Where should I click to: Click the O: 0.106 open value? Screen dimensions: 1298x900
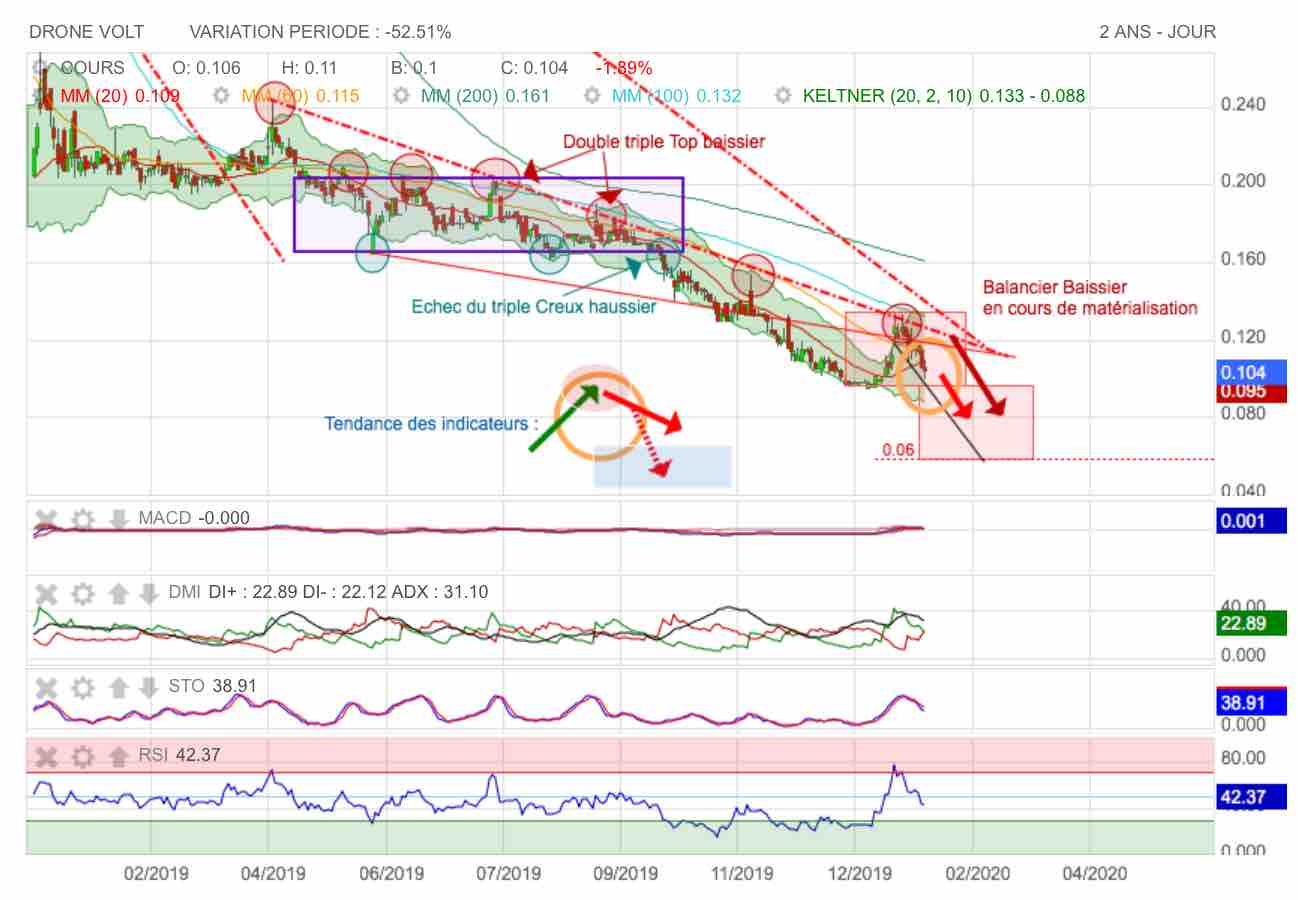pyautogui.click(x=207, y=68)
